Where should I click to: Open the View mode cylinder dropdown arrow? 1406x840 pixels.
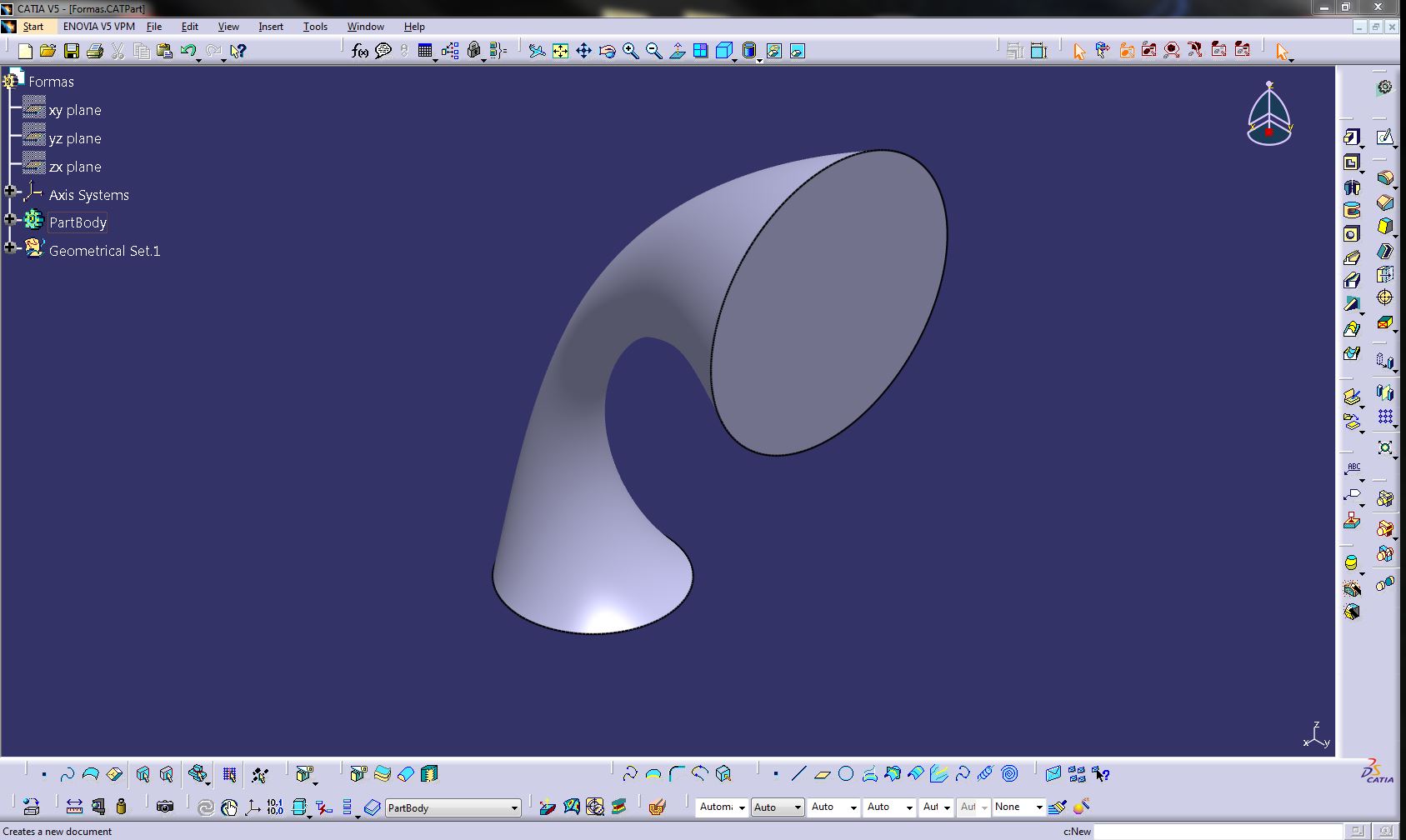point(758,60)
